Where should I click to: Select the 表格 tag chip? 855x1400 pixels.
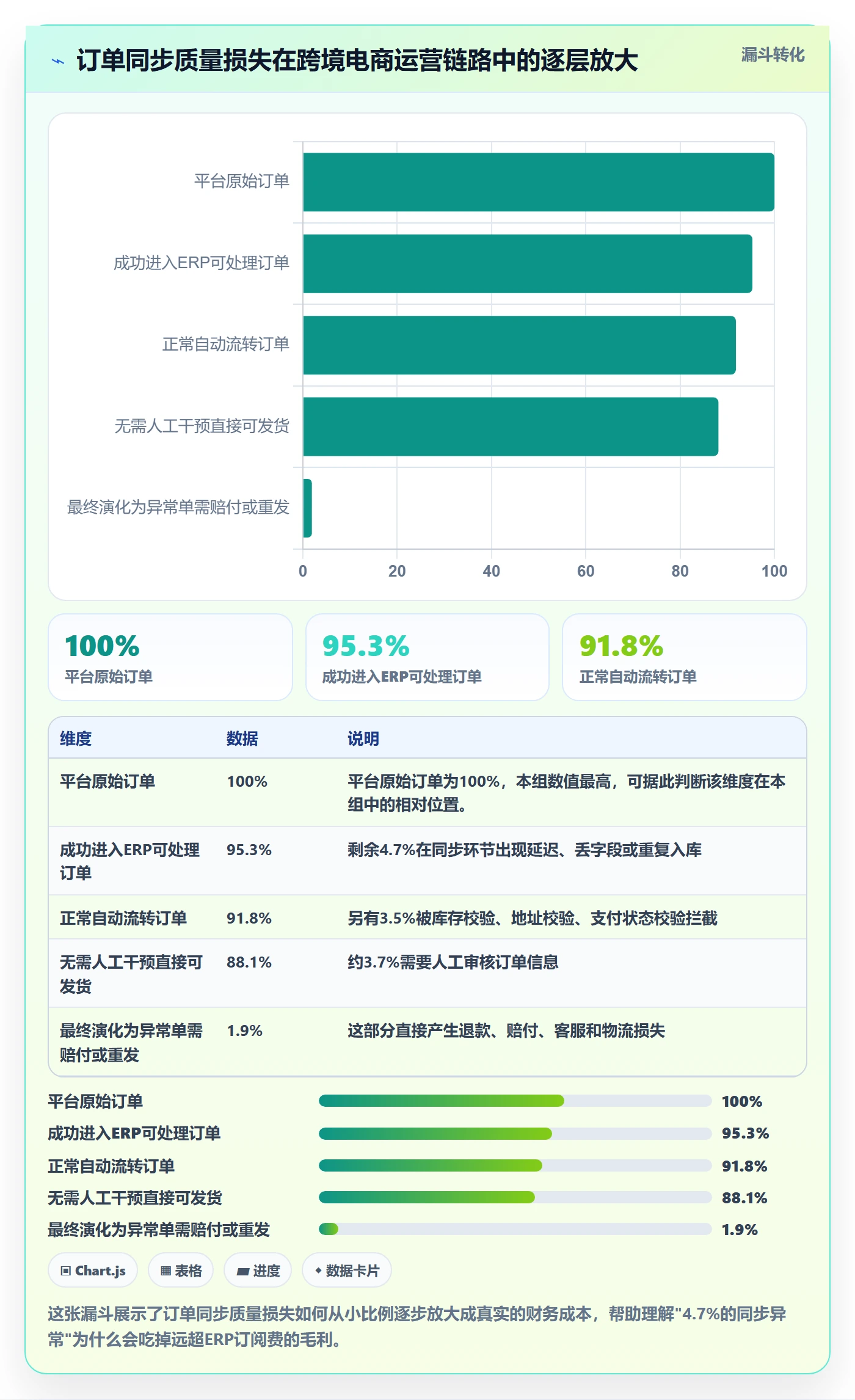click(x=181, y=1271)
